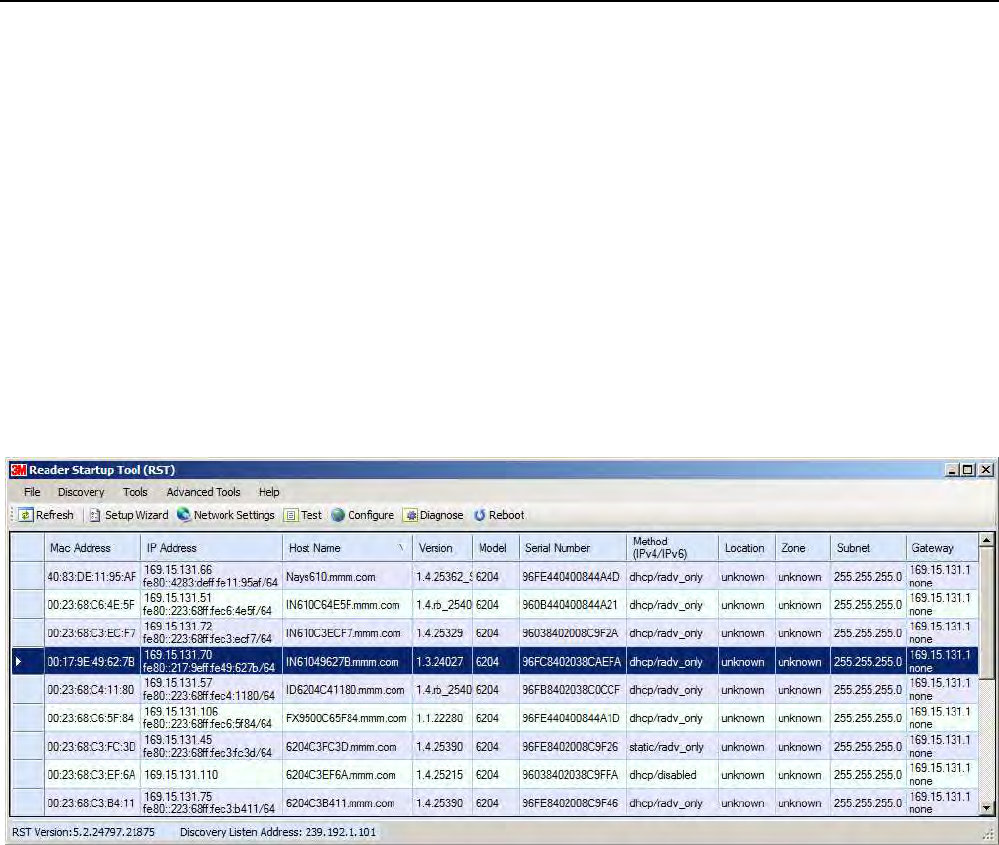999x845 pixels.
Task: Sort by Serial Number column header
Action: (x=573, y=547)
